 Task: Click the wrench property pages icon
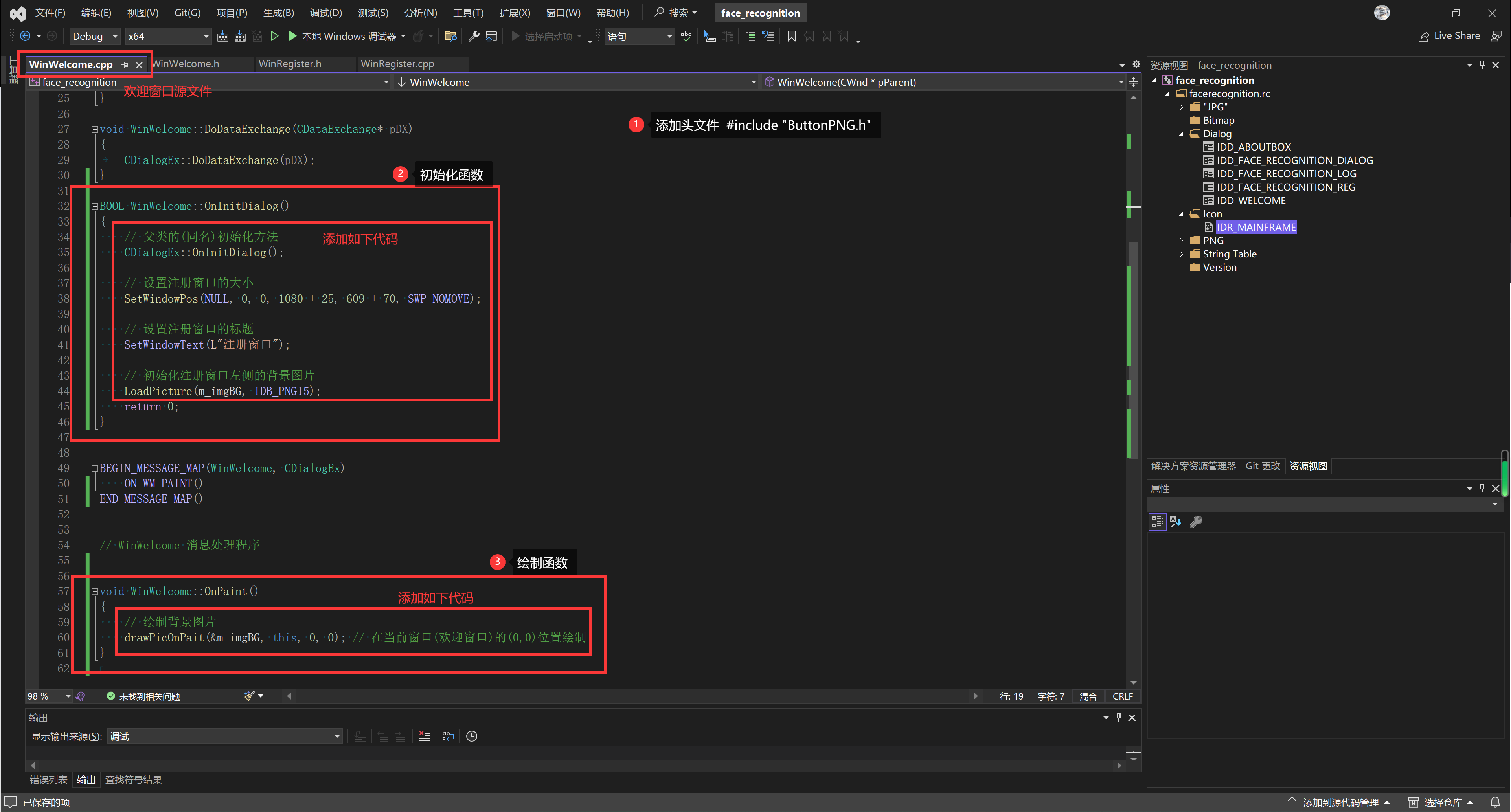(x=1196, y=522)
